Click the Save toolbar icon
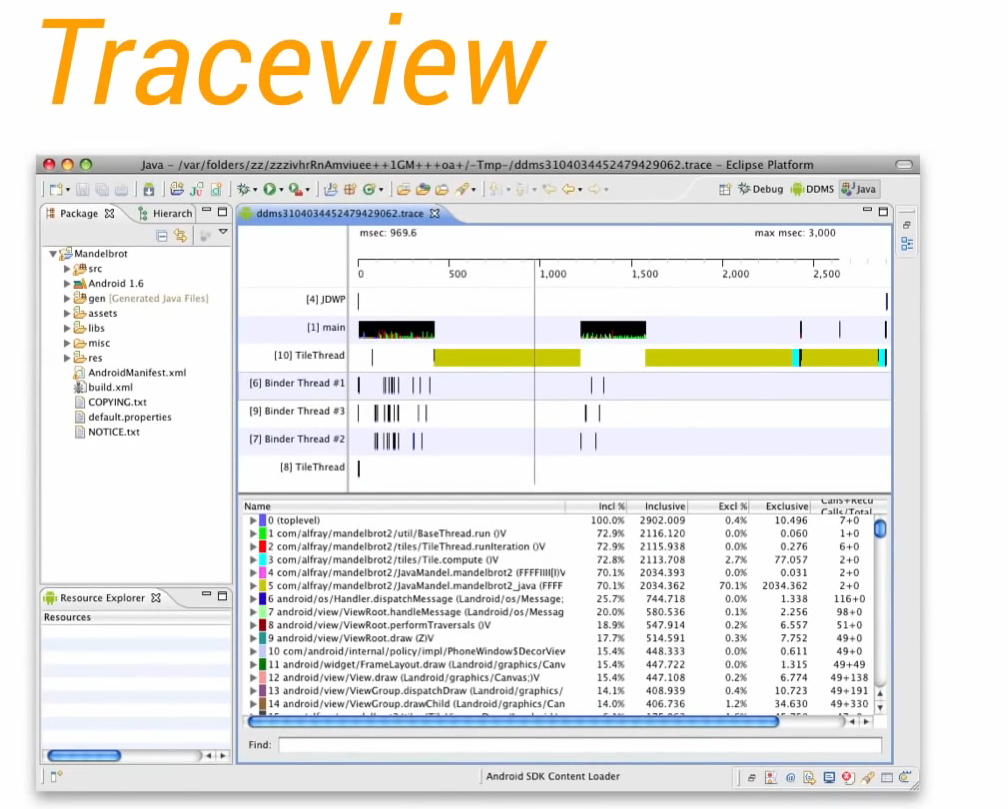The width and height of the screenshot is (1008, 809). (x=82, y=189)
